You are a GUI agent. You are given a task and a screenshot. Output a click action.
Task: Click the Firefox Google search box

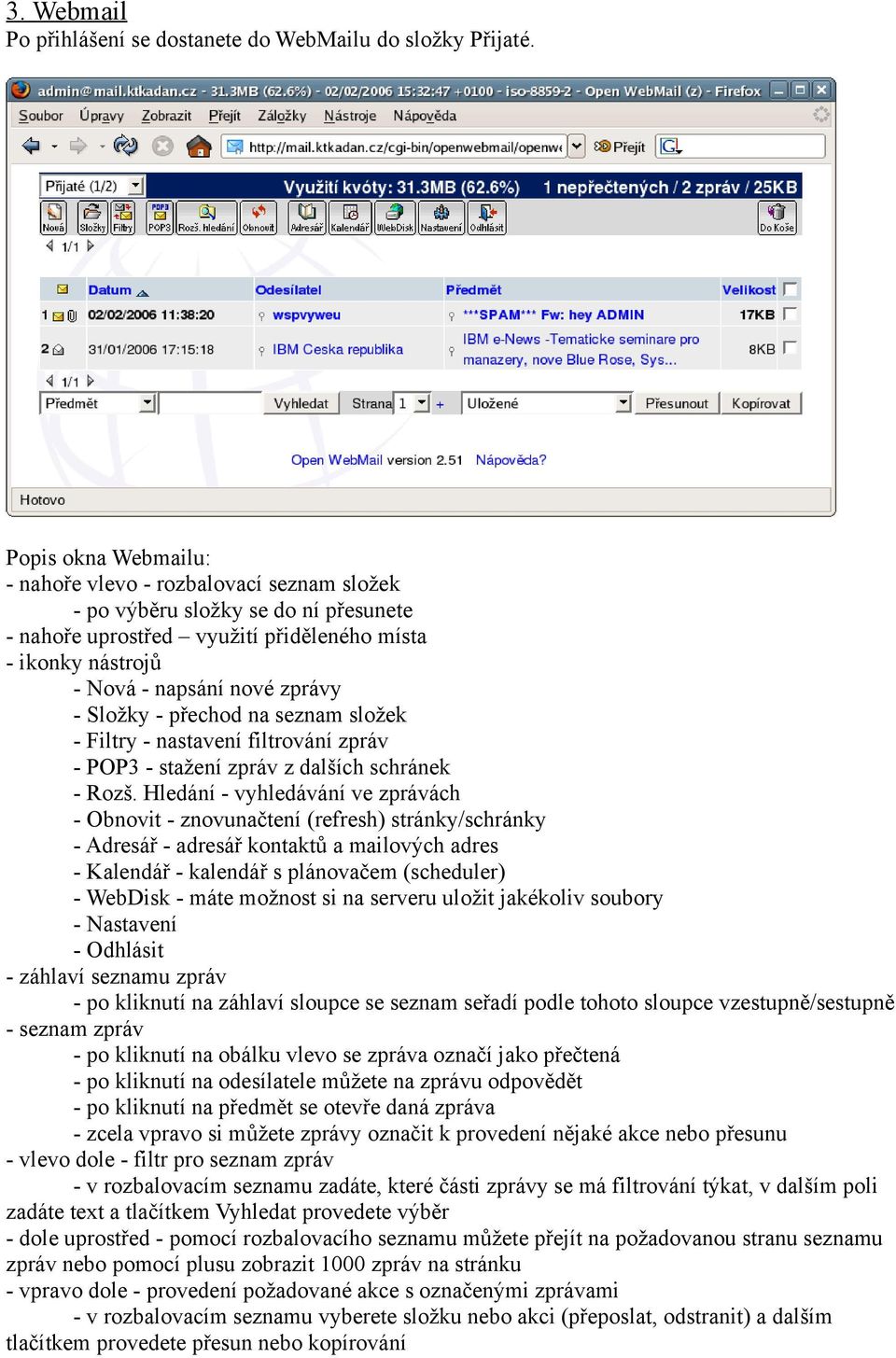pos(754,147)
